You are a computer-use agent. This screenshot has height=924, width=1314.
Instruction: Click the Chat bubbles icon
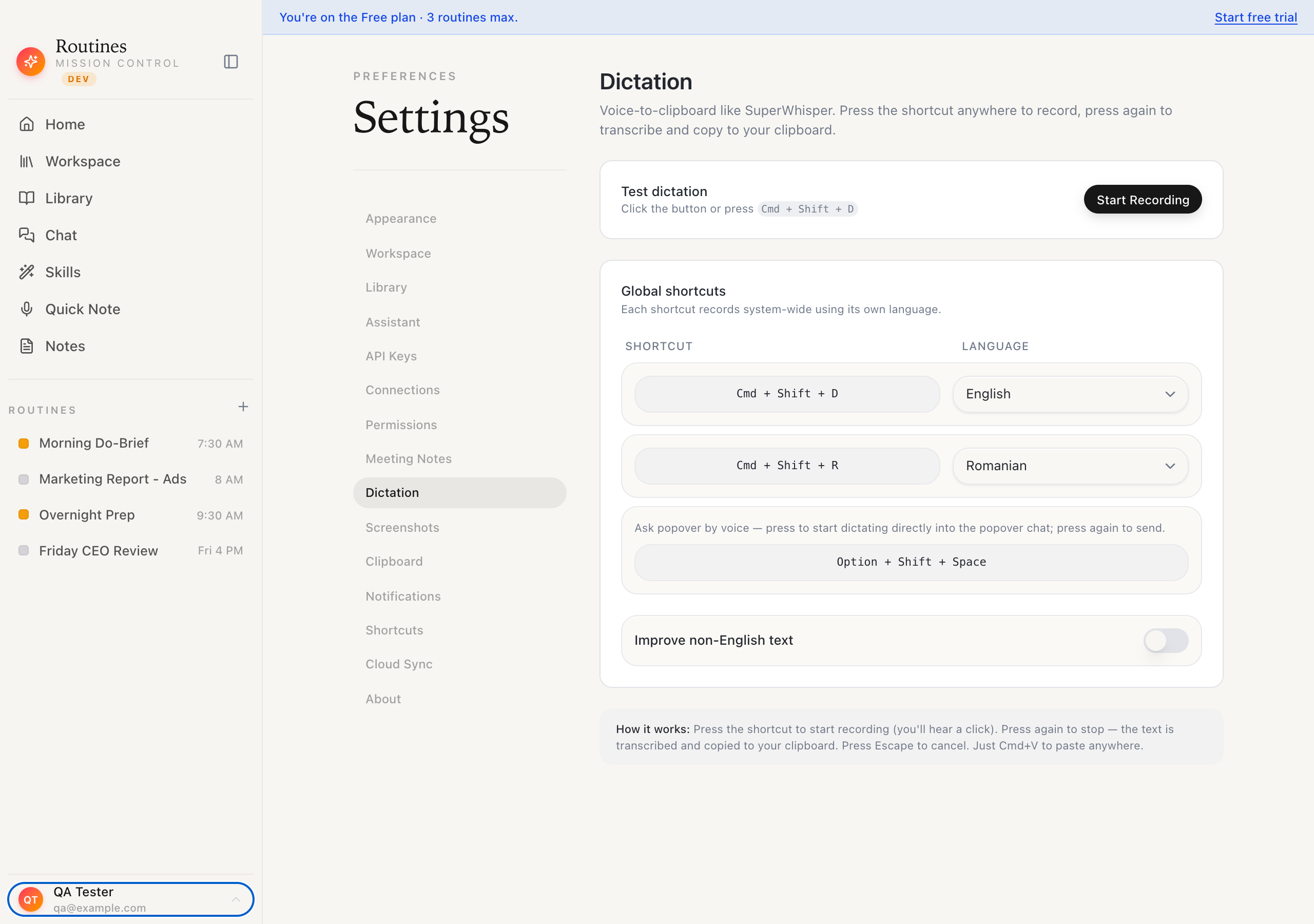26,235
